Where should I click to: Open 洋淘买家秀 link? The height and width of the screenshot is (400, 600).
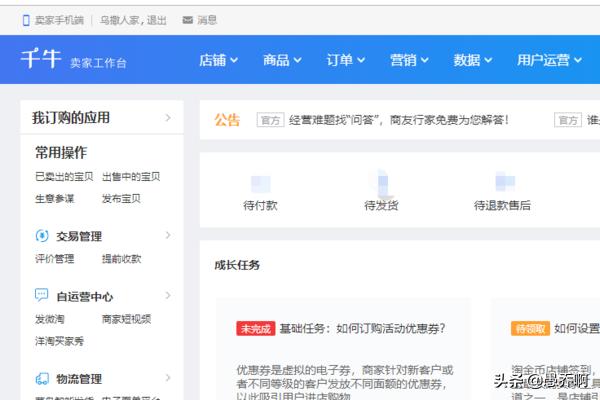tap(59, 341)
